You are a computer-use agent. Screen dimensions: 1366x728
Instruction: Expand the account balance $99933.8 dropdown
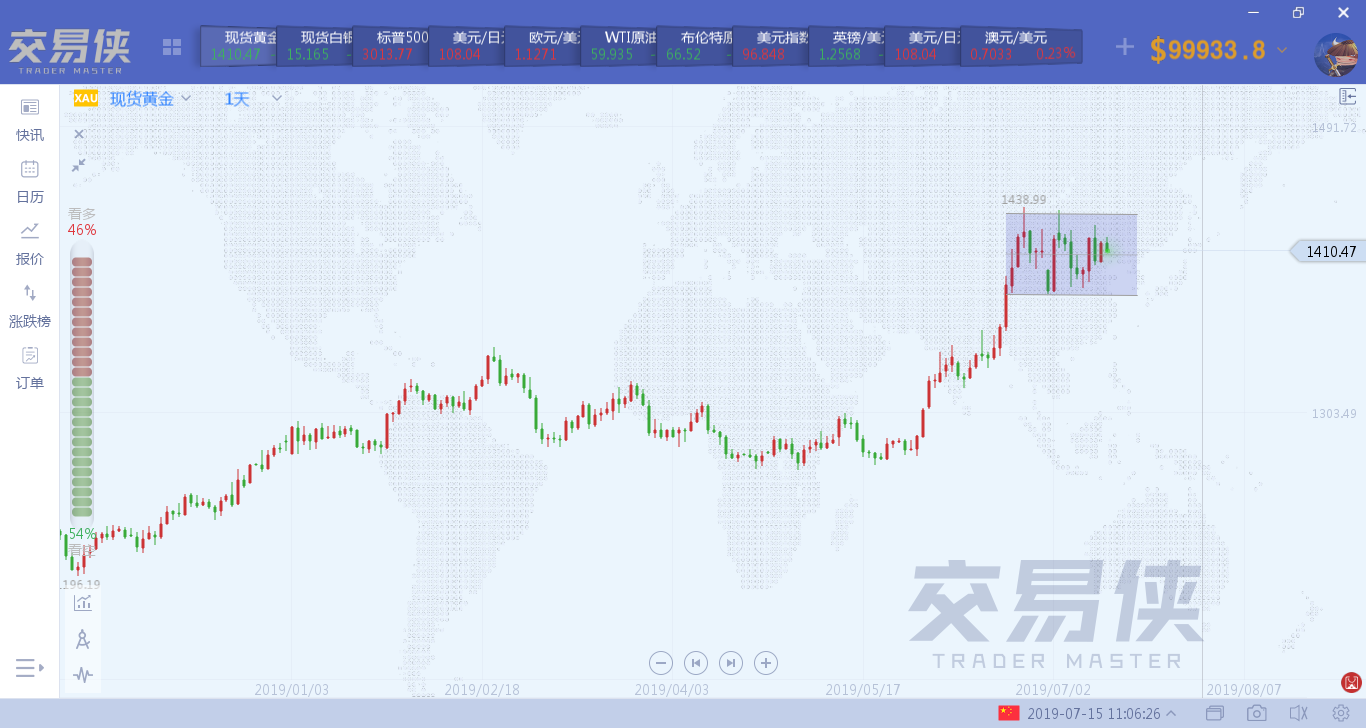point(1282,50)
